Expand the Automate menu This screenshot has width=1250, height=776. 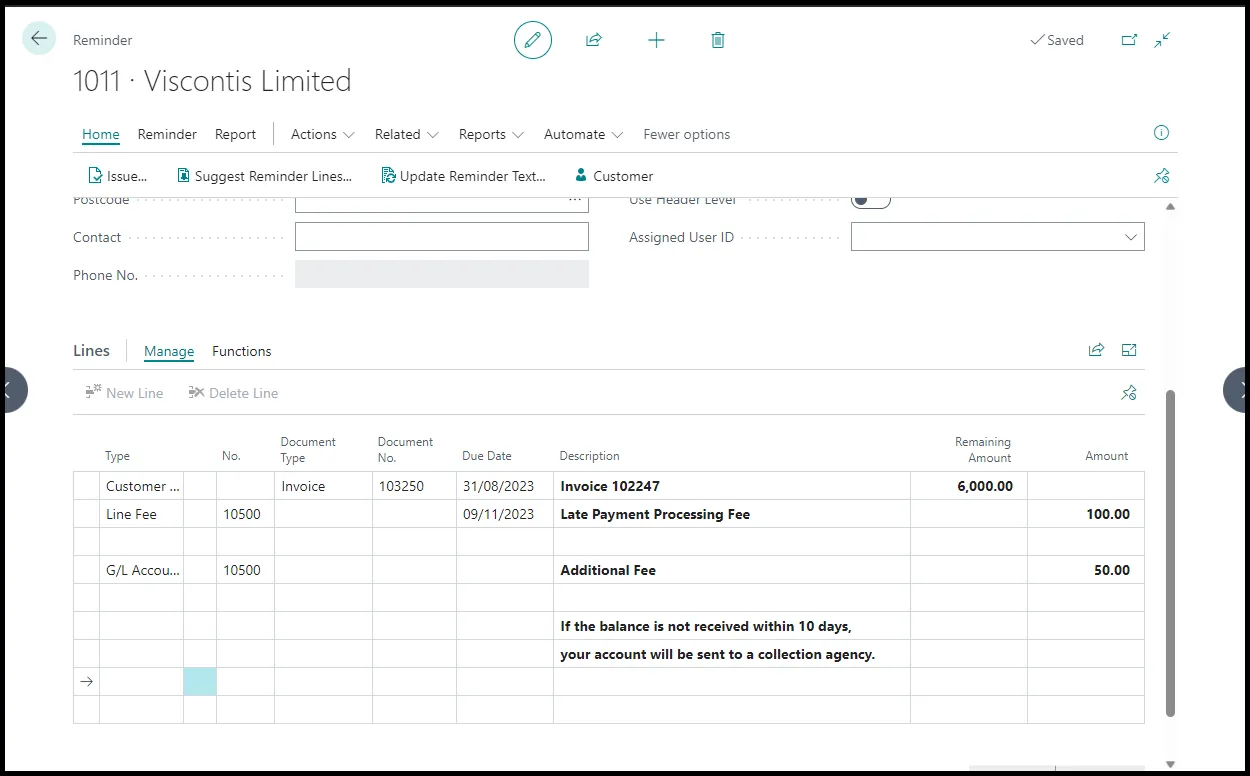(x=583, y=134)
